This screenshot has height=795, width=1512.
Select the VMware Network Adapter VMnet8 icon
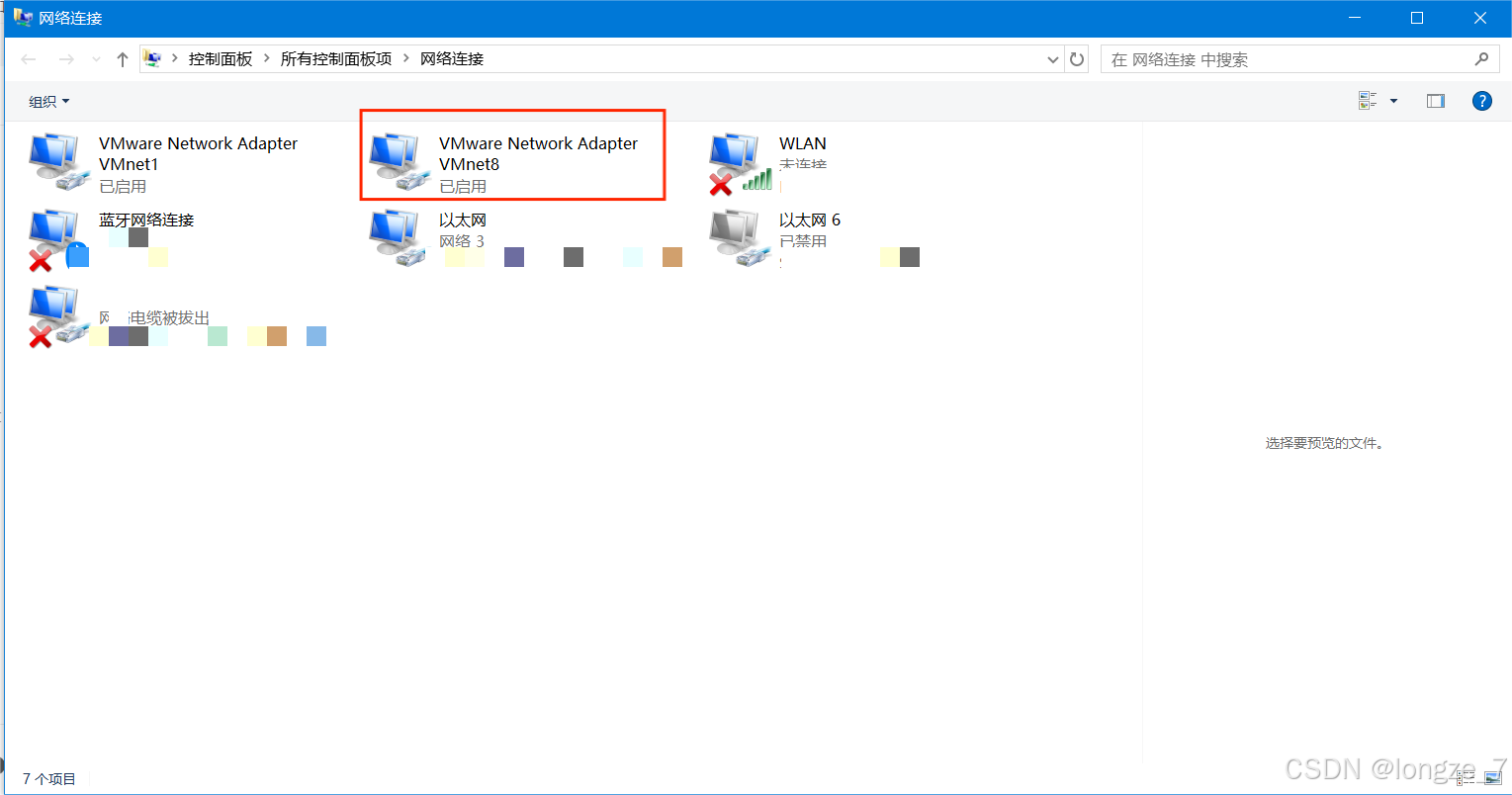399,162
